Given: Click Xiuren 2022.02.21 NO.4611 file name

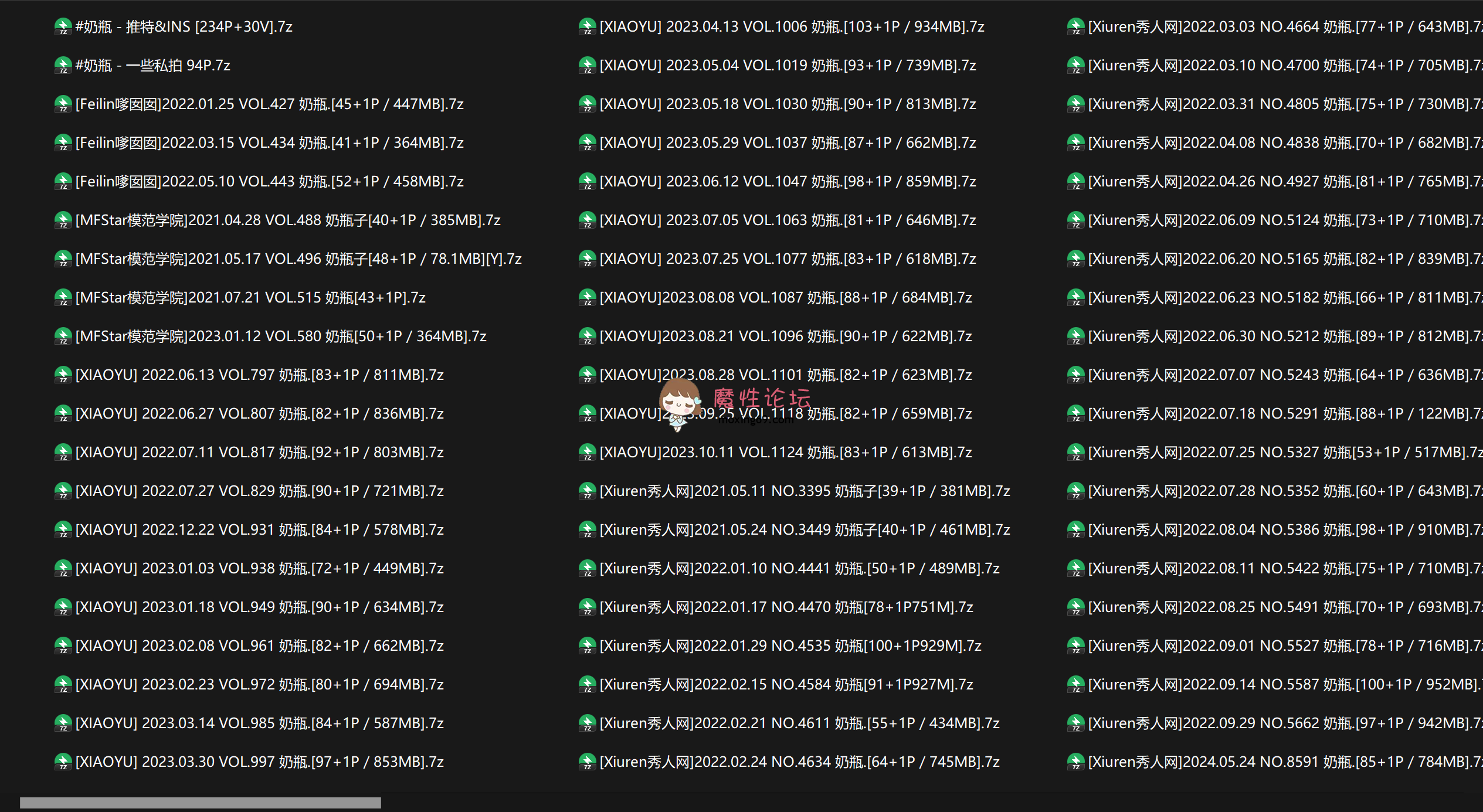Looking at the screenshot, I should click(800, 723).
